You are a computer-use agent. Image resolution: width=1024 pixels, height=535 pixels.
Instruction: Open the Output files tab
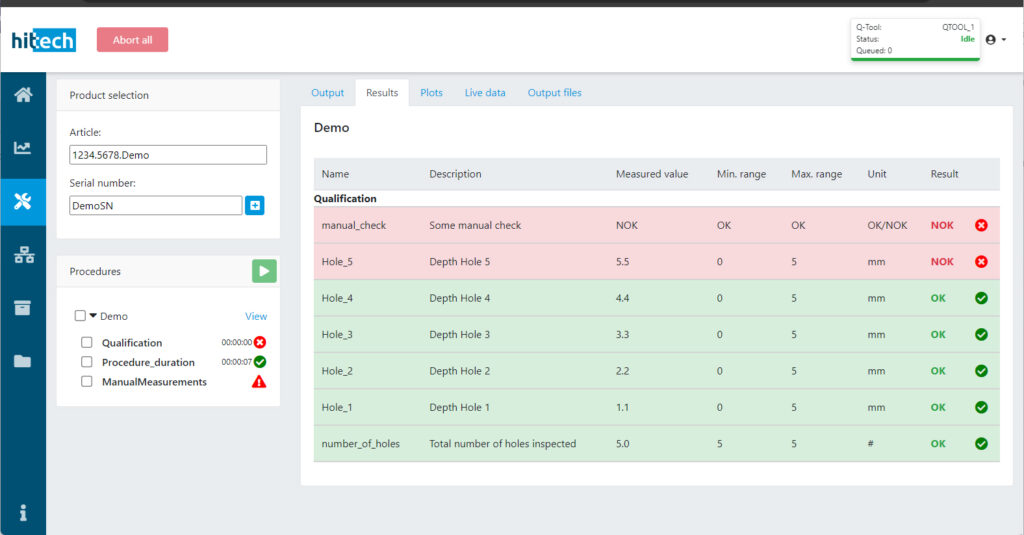[x=554, y=93]
